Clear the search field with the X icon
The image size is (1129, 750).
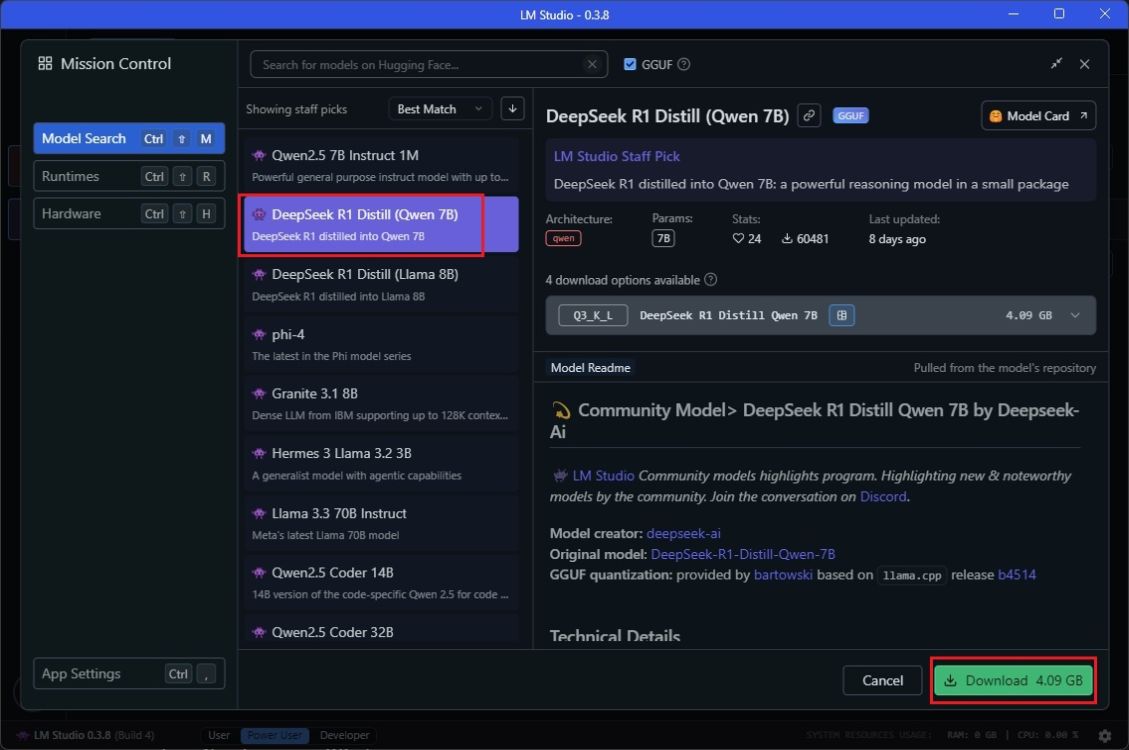592,63
